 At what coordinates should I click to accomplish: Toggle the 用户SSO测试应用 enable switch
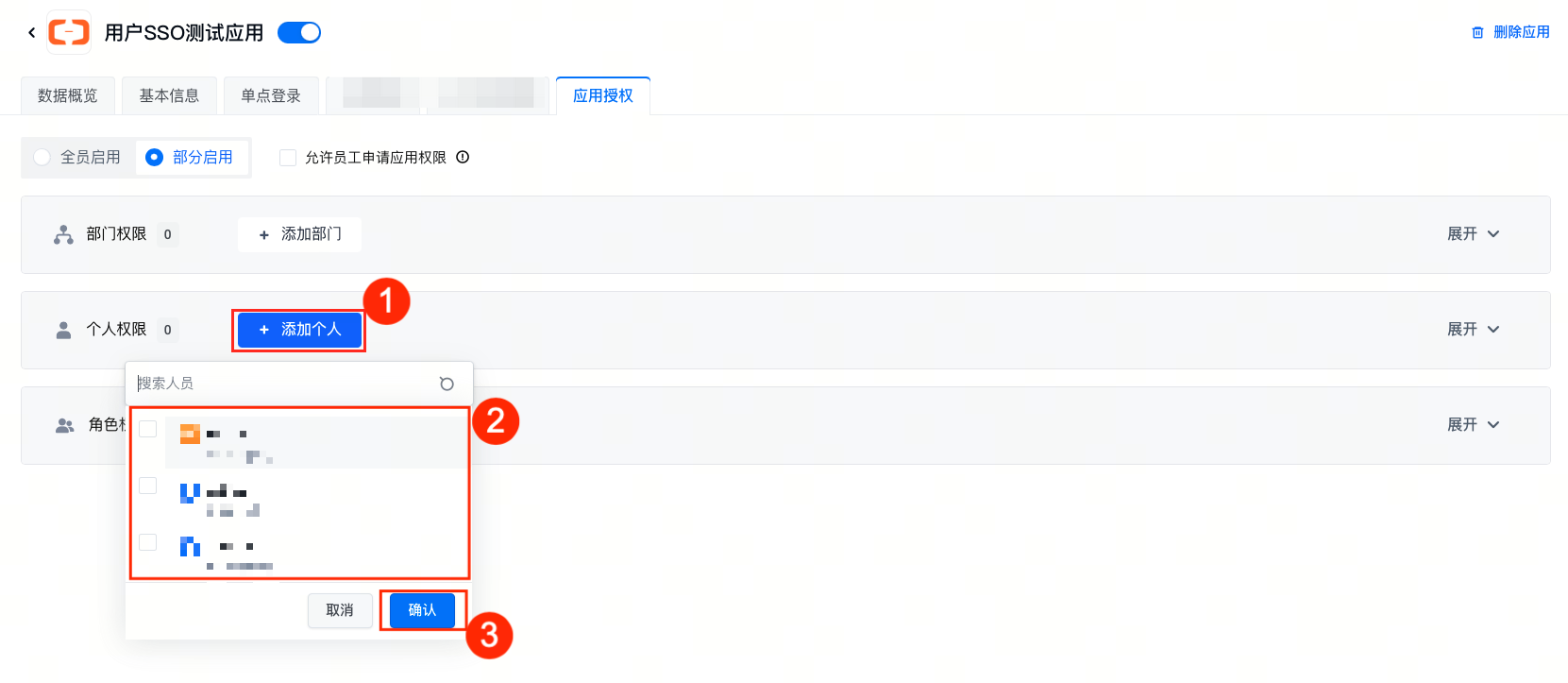click(299, 33)
